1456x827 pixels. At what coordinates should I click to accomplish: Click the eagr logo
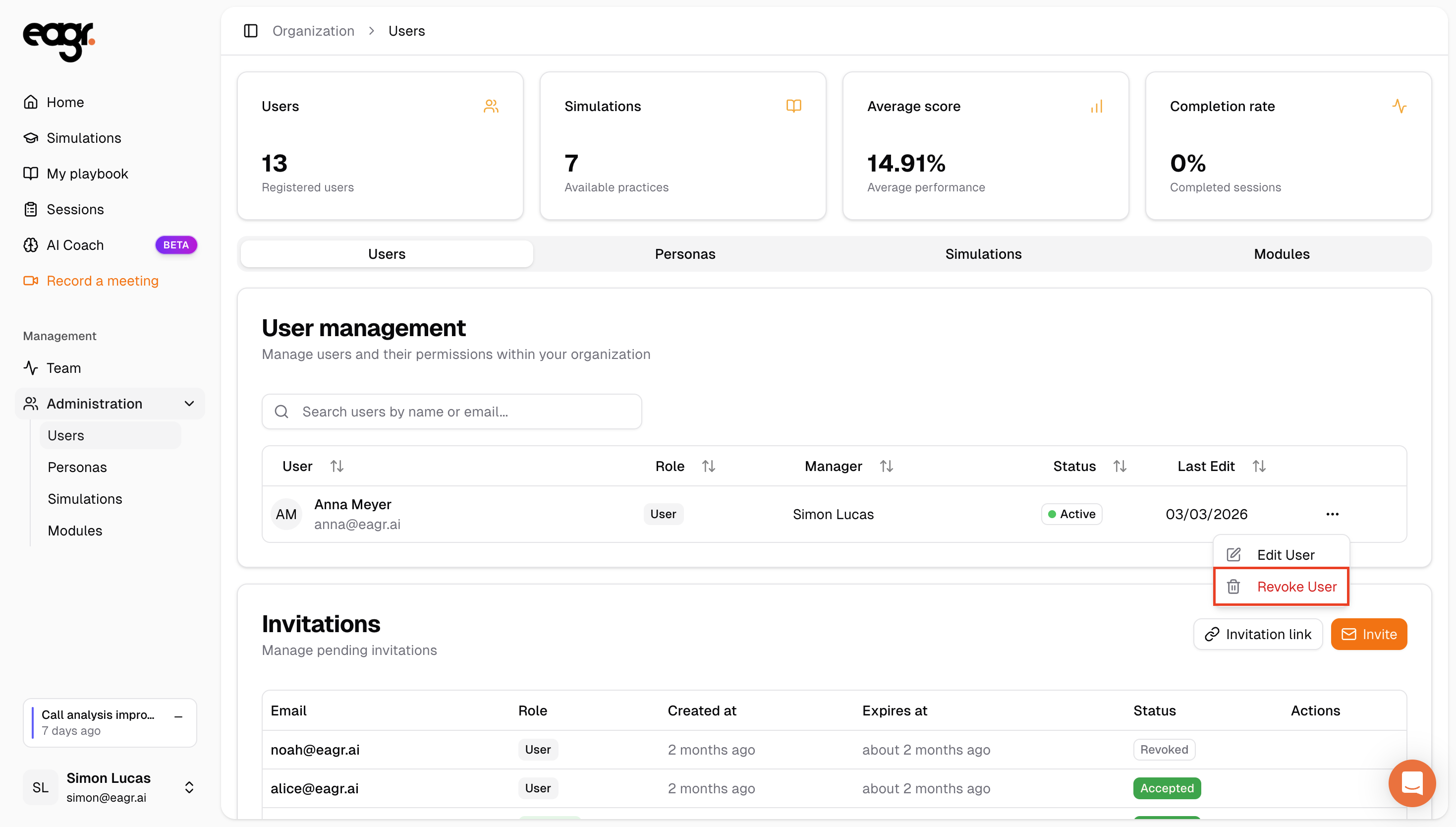pos(58,41)
